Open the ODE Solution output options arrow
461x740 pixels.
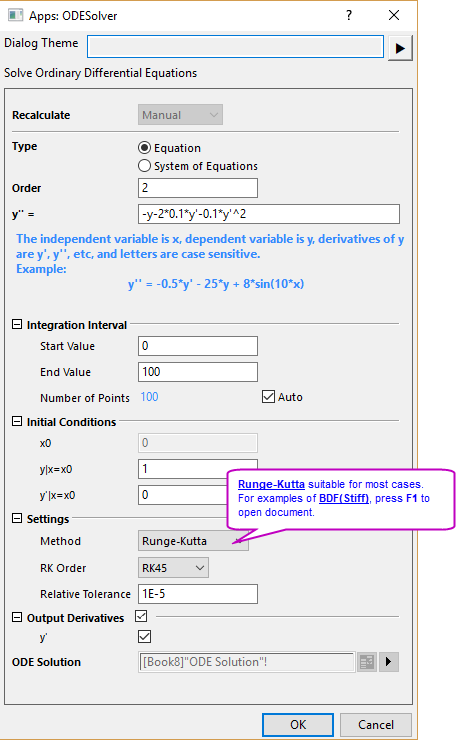(389, 662)
